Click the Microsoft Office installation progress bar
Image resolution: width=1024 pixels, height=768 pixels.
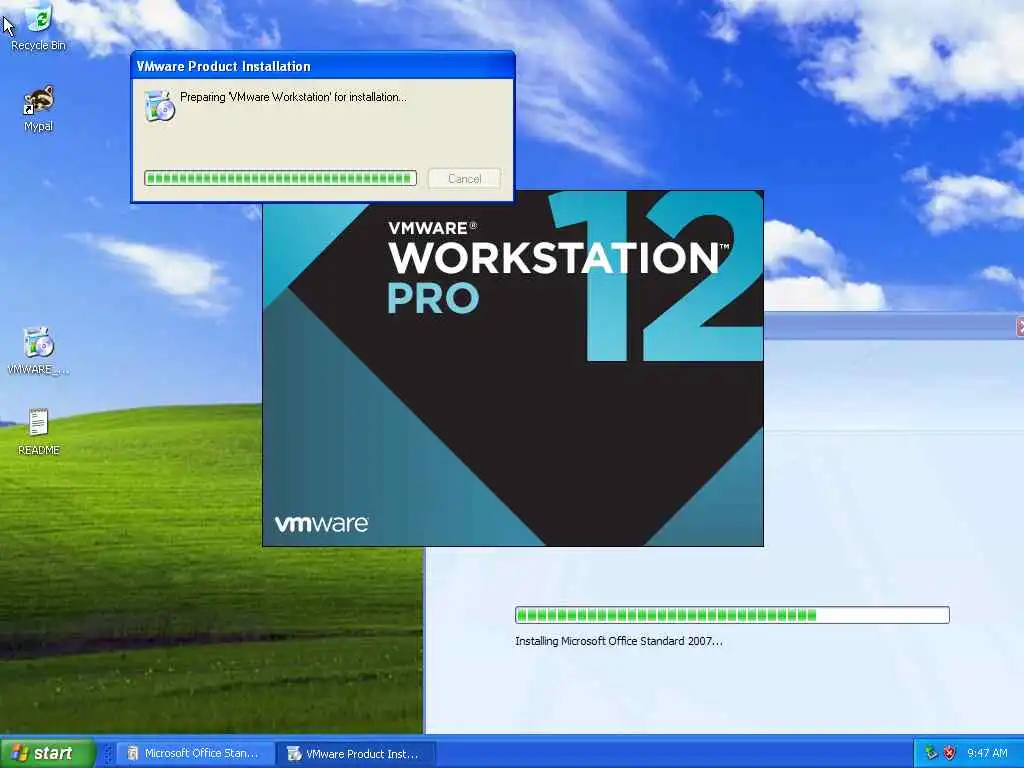[732, 615]
